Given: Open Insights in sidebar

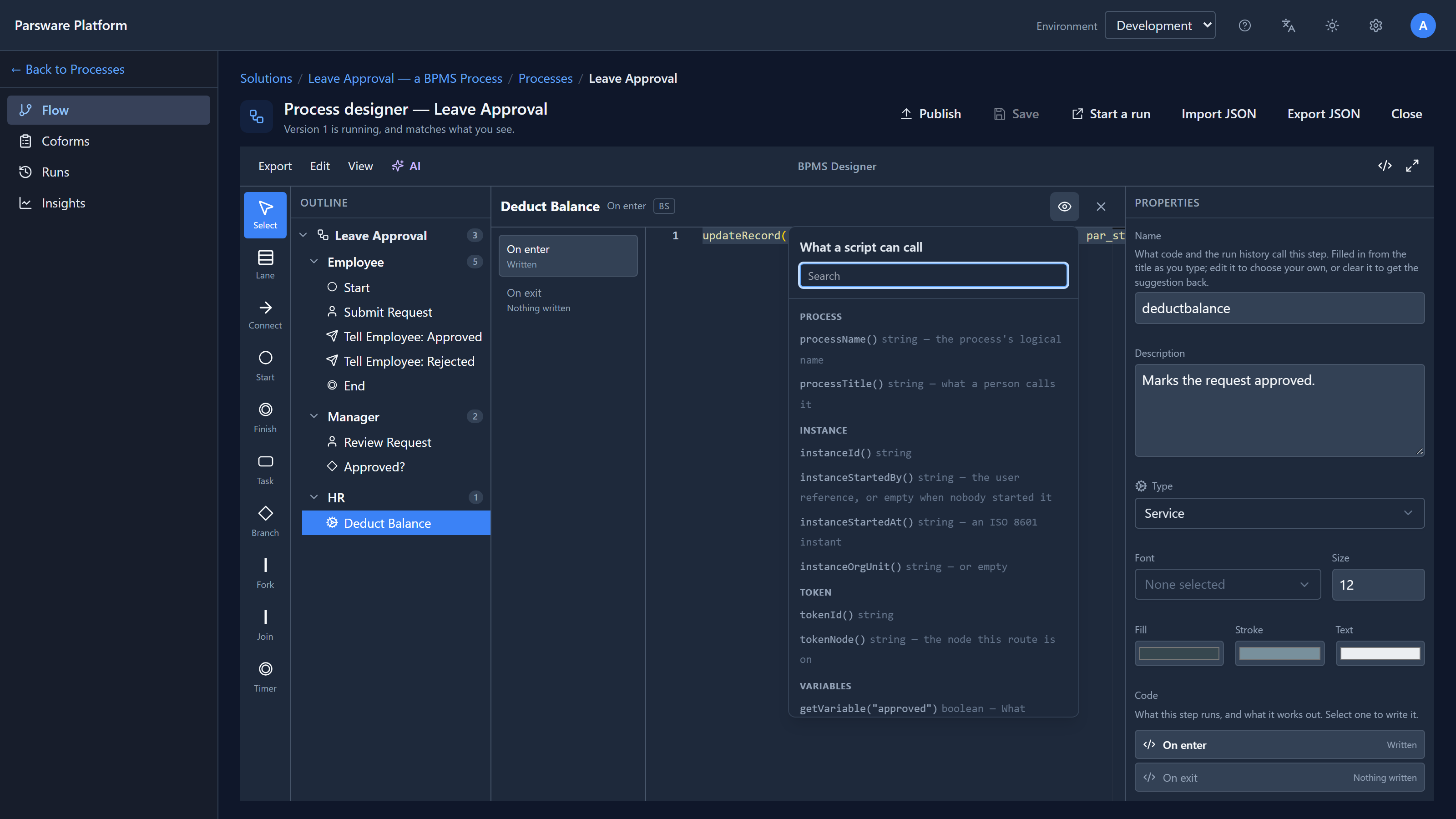Looking at the screenshot, I should click(x=109, y=203).
